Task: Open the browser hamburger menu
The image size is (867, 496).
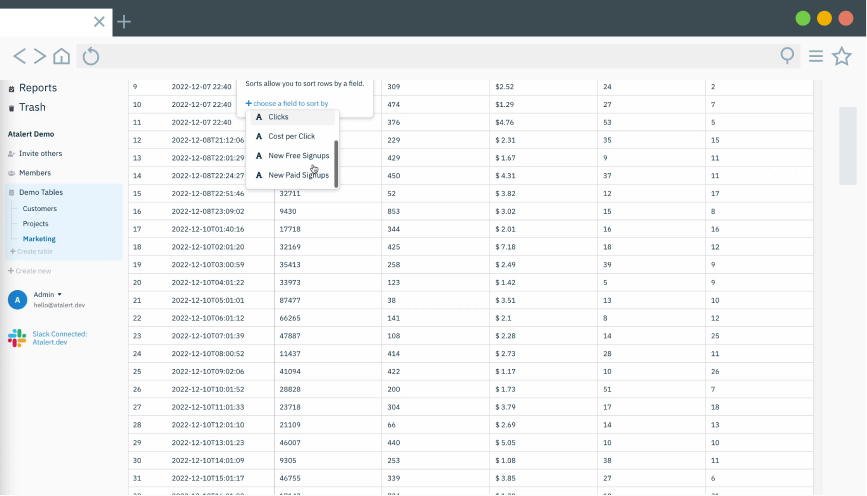Action: pos(816,56)
